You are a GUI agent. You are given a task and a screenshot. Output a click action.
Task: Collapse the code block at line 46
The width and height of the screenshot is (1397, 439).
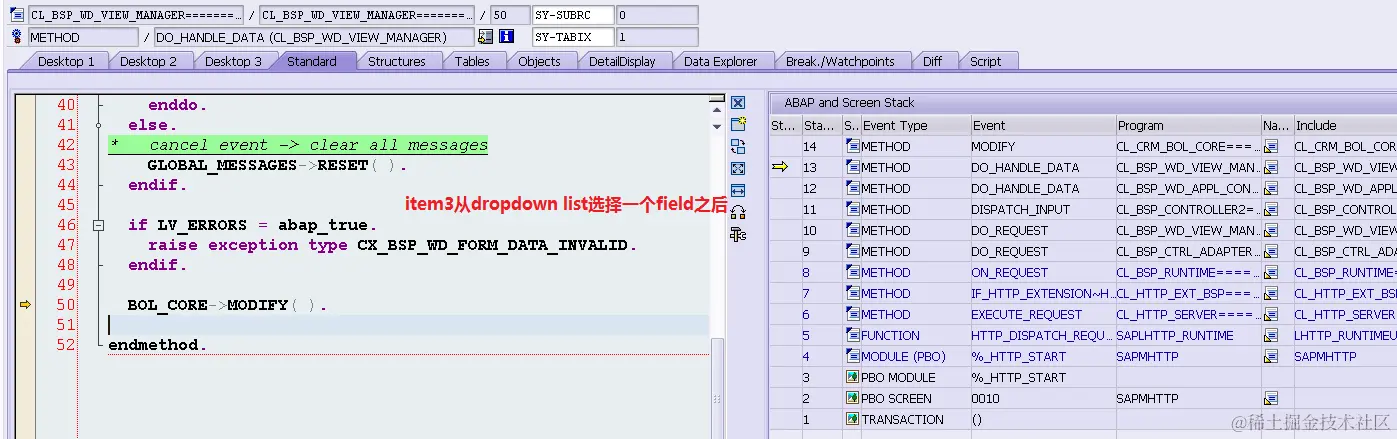[98, 226]
